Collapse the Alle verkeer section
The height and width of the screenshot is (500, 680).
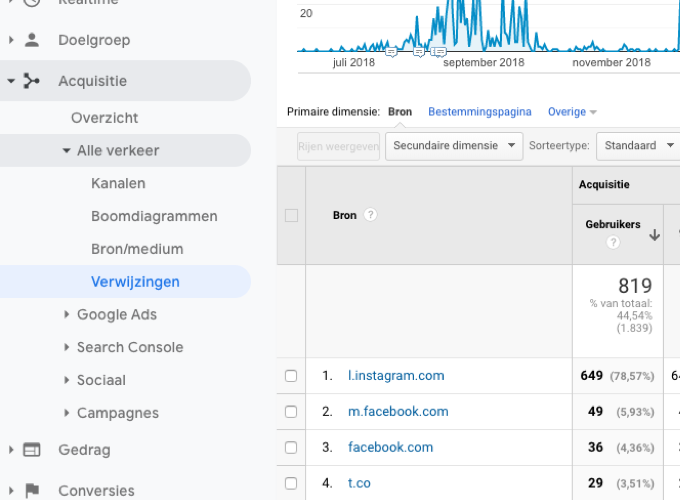[x=67, y=151]
